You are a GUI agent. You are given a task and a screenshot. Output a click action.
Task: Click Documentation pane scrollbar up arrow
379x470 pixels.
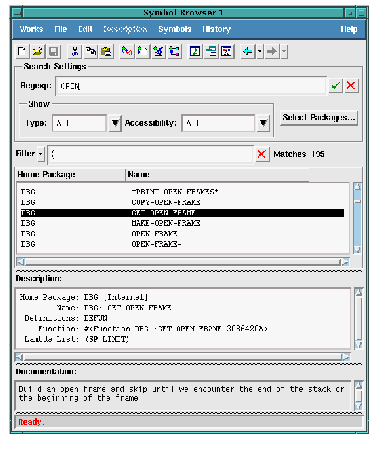pos(359,385)
